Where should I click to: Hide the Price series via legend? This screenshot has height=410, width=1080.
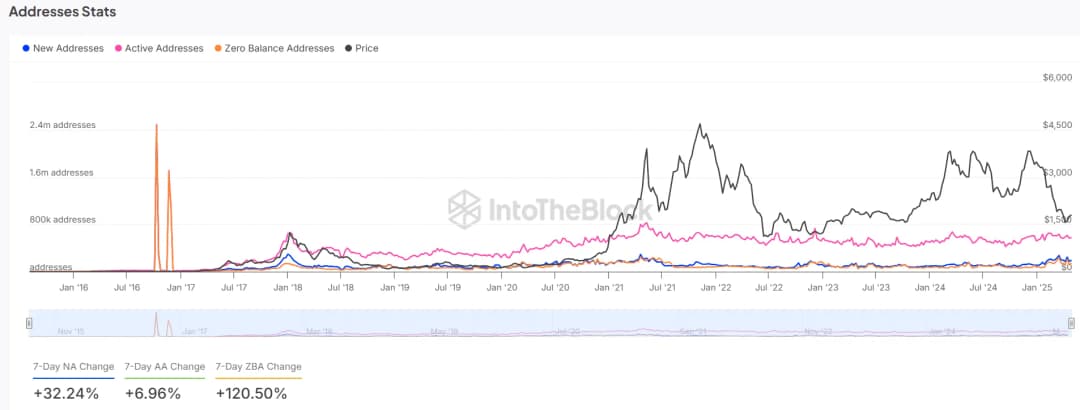pos(367,48)
